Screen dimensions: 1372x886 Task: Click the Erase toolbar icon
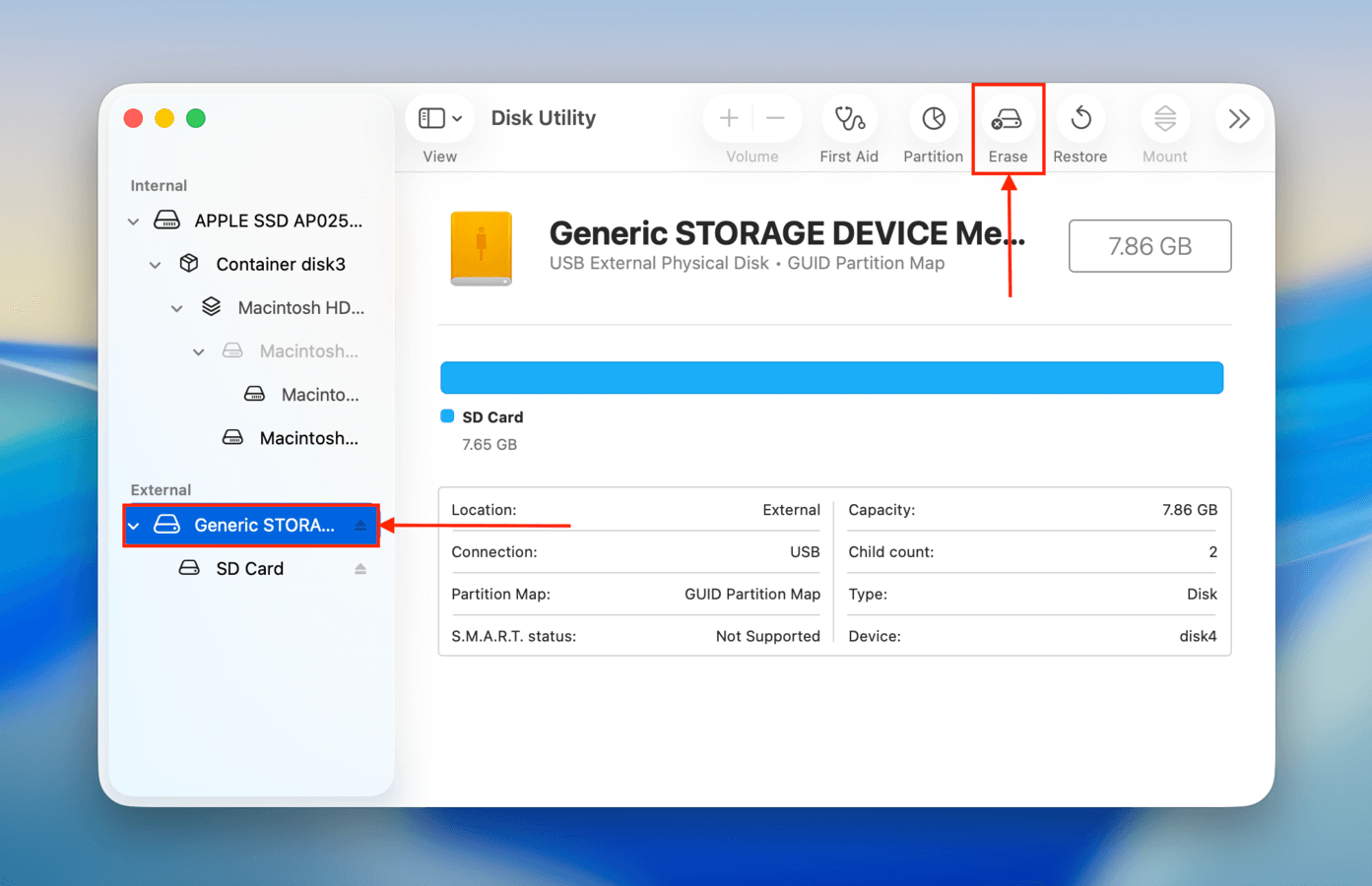(x=1008, y=120)
